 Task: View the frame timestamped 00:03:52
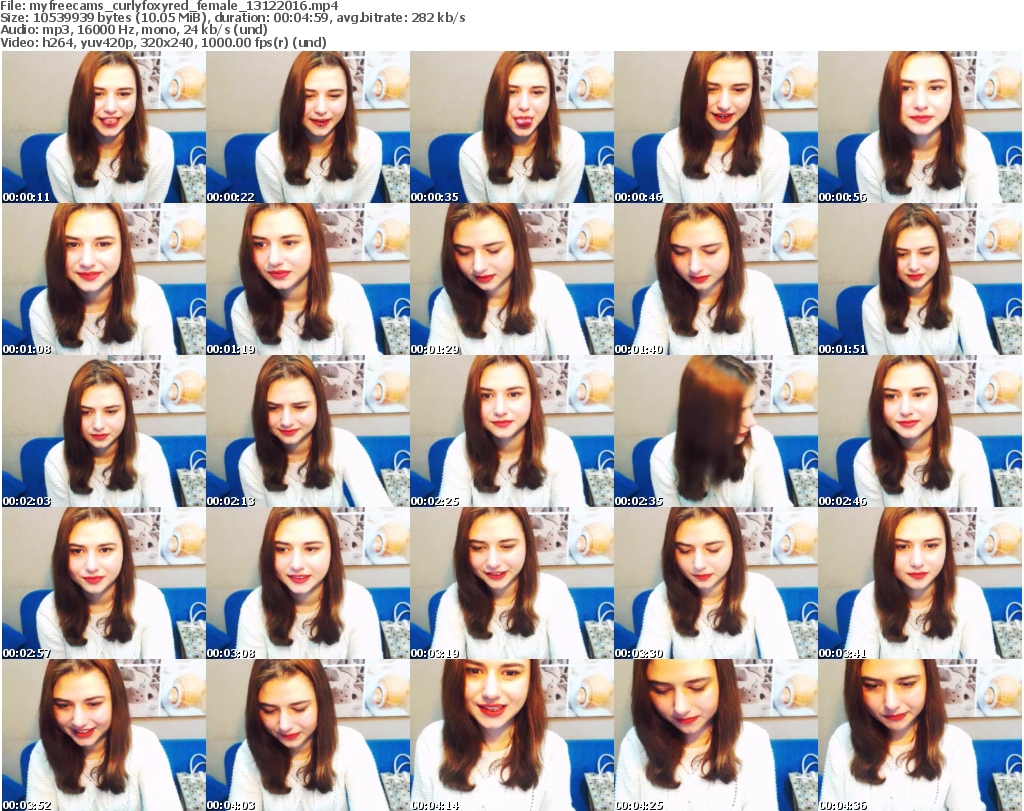[x=104, y=735]
